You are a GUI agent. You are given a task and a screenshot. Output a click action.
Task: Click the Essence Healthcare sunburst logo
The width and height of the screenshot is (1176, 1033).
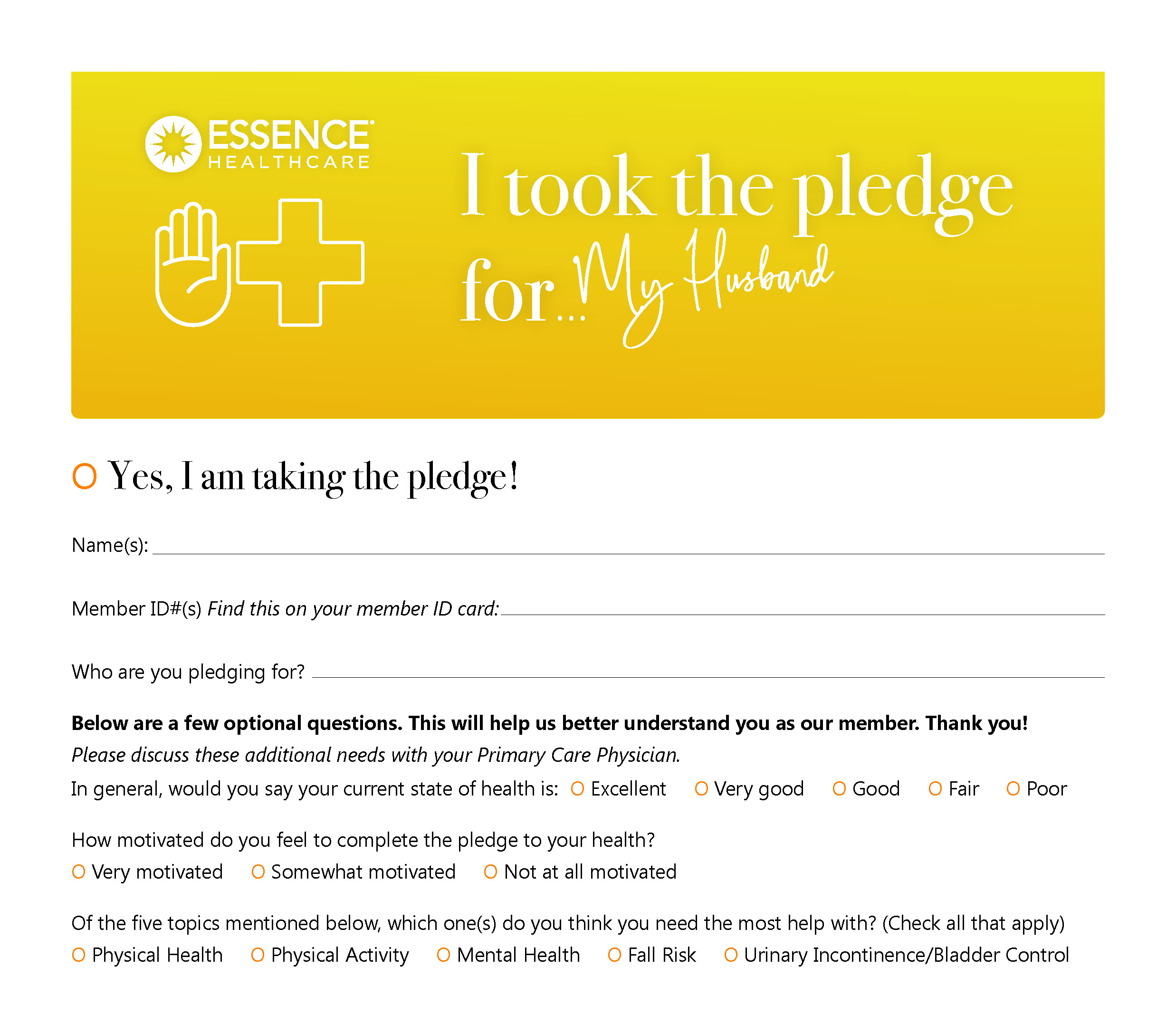click(173, 144)
